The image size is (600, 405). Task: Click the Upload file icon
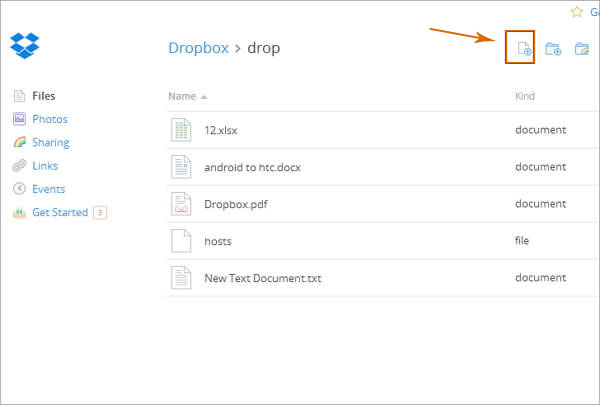(x=524, y=49)
